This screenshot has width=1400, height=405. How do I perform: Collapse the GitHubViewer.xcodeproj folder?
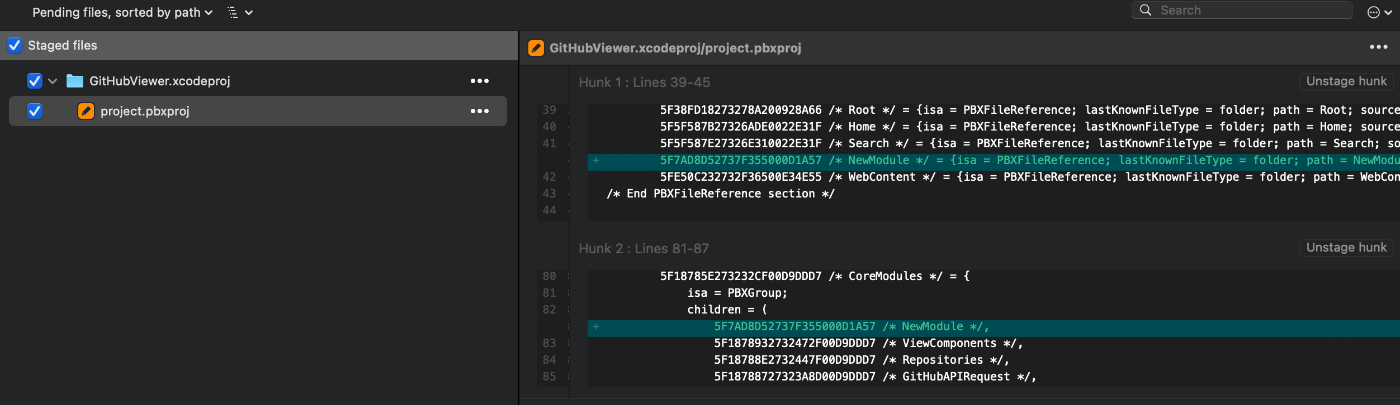coord(53,81)
